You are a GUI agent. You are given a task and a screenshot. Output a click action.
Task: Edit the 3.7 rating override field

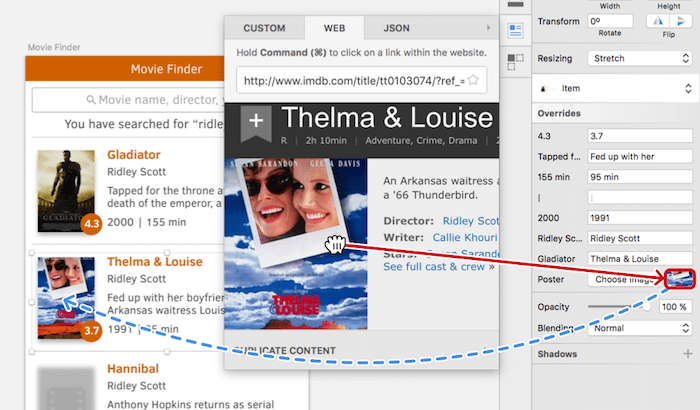(640, 136)
